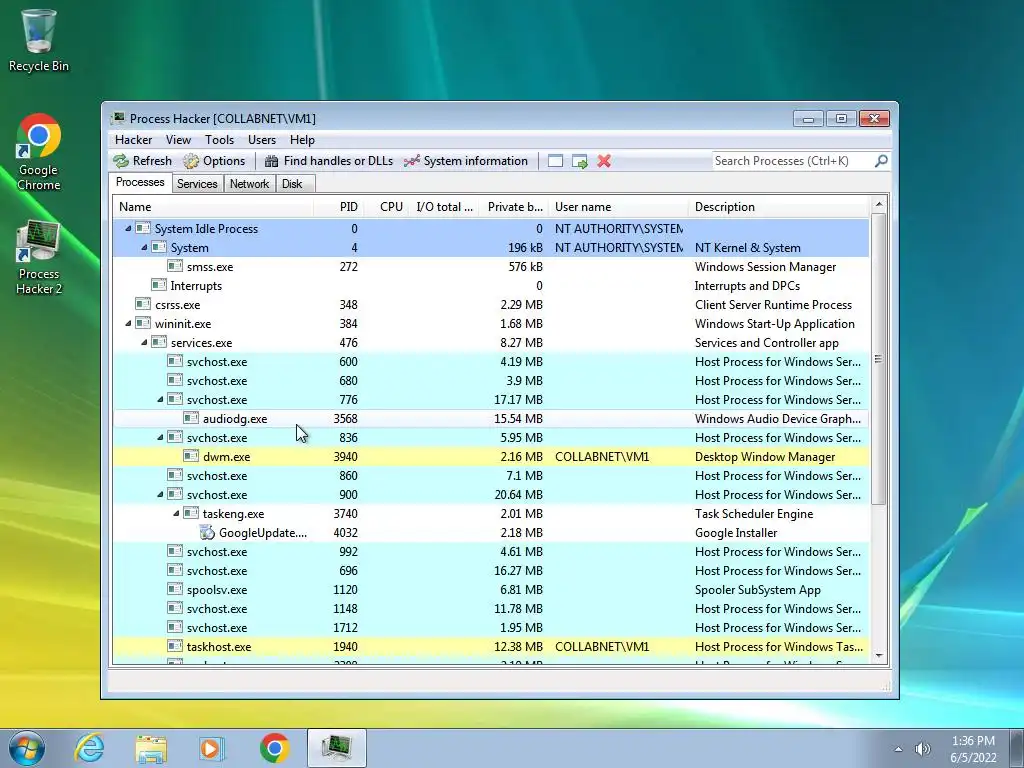Open the Users menu
The image size is (1024, 768).
pos(261,140)
